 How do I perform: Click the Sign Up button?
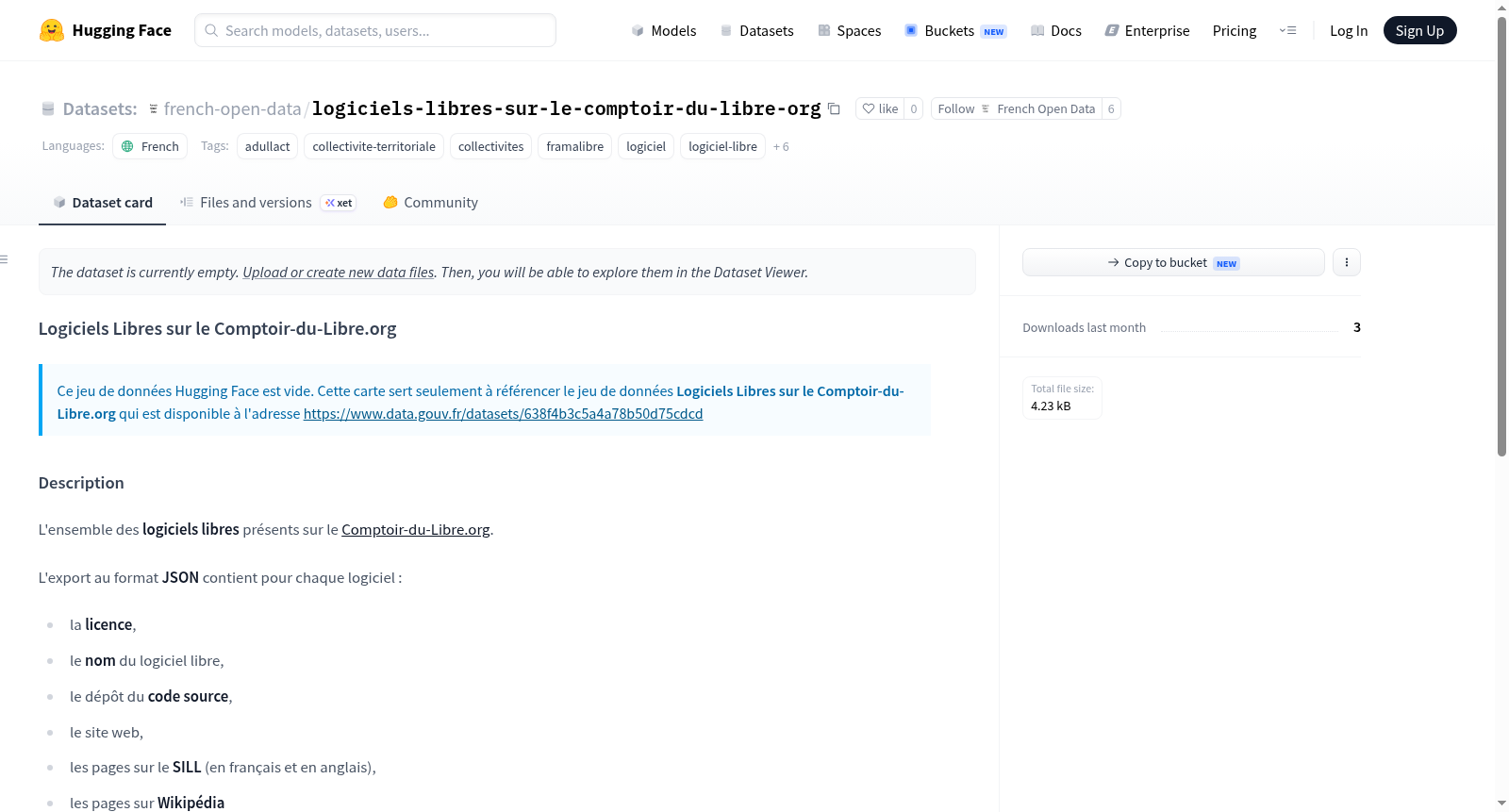point(1419,31)
